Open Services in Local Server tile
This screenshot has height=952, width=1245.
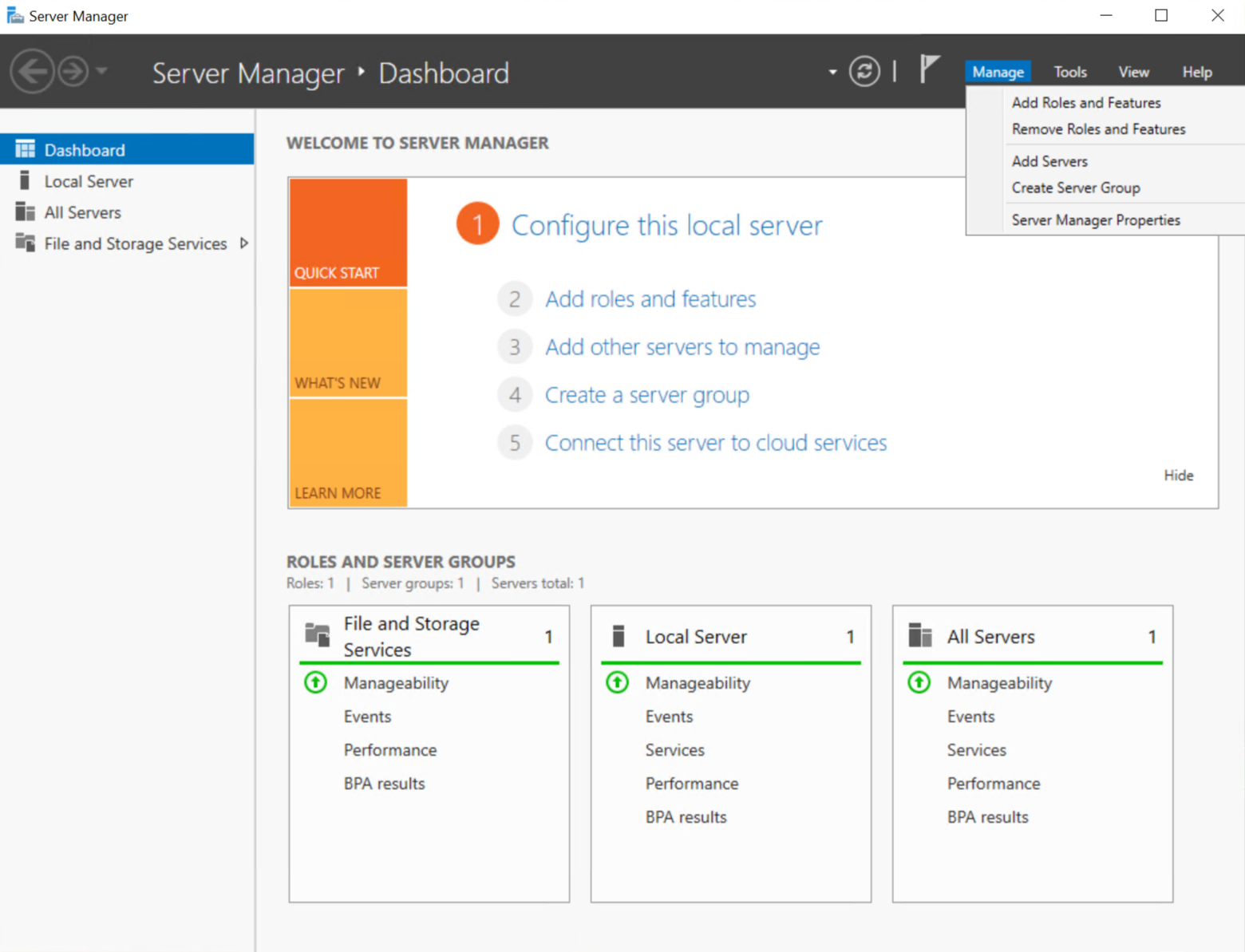[x=675, y=749]
